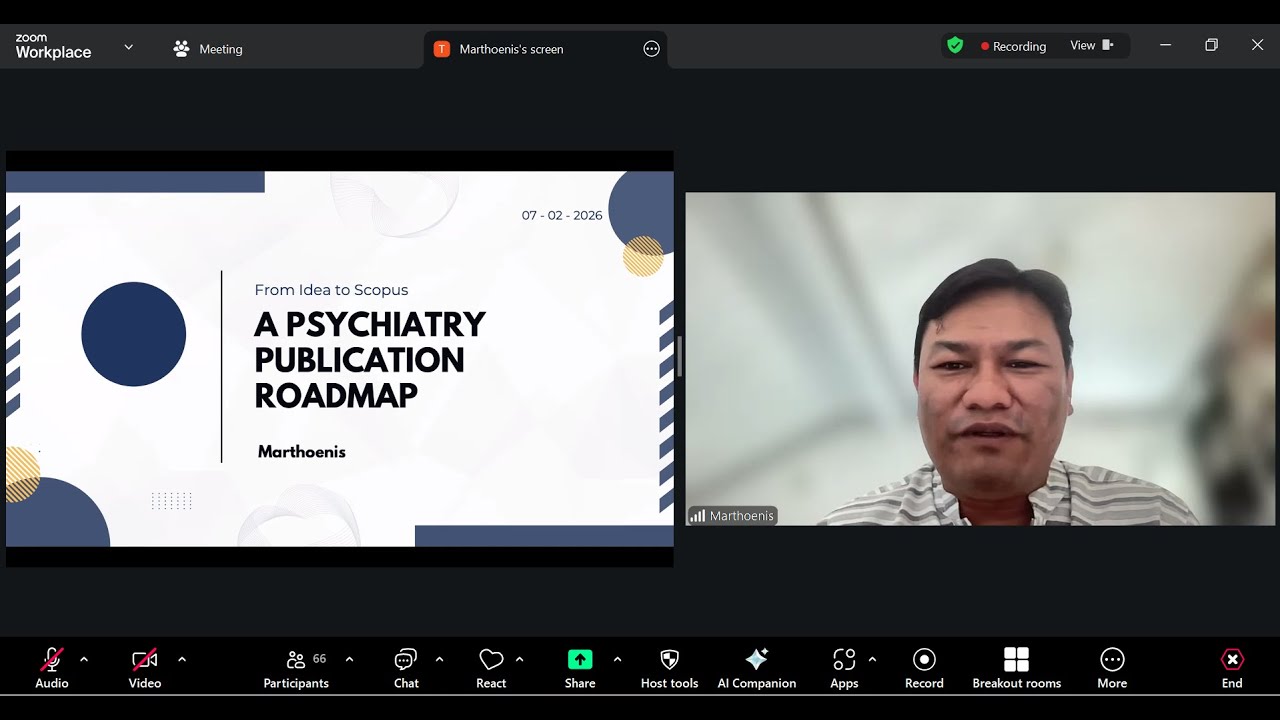Start the camera Video button
Image resolution: width=1280 pixels, height=720 pixels.
tap(145, 668)
